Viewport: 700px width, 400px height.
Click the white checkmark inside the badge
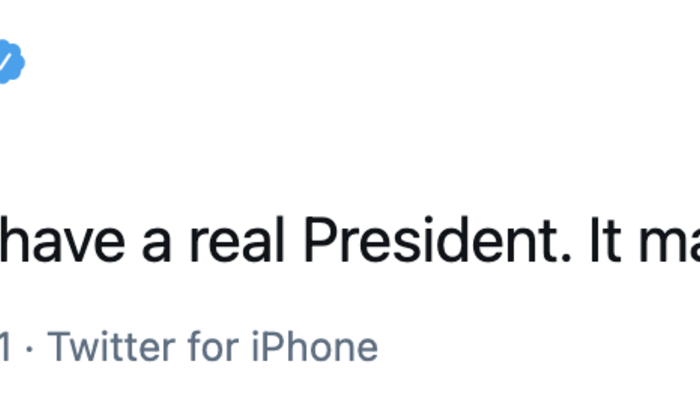coord(6,64)
